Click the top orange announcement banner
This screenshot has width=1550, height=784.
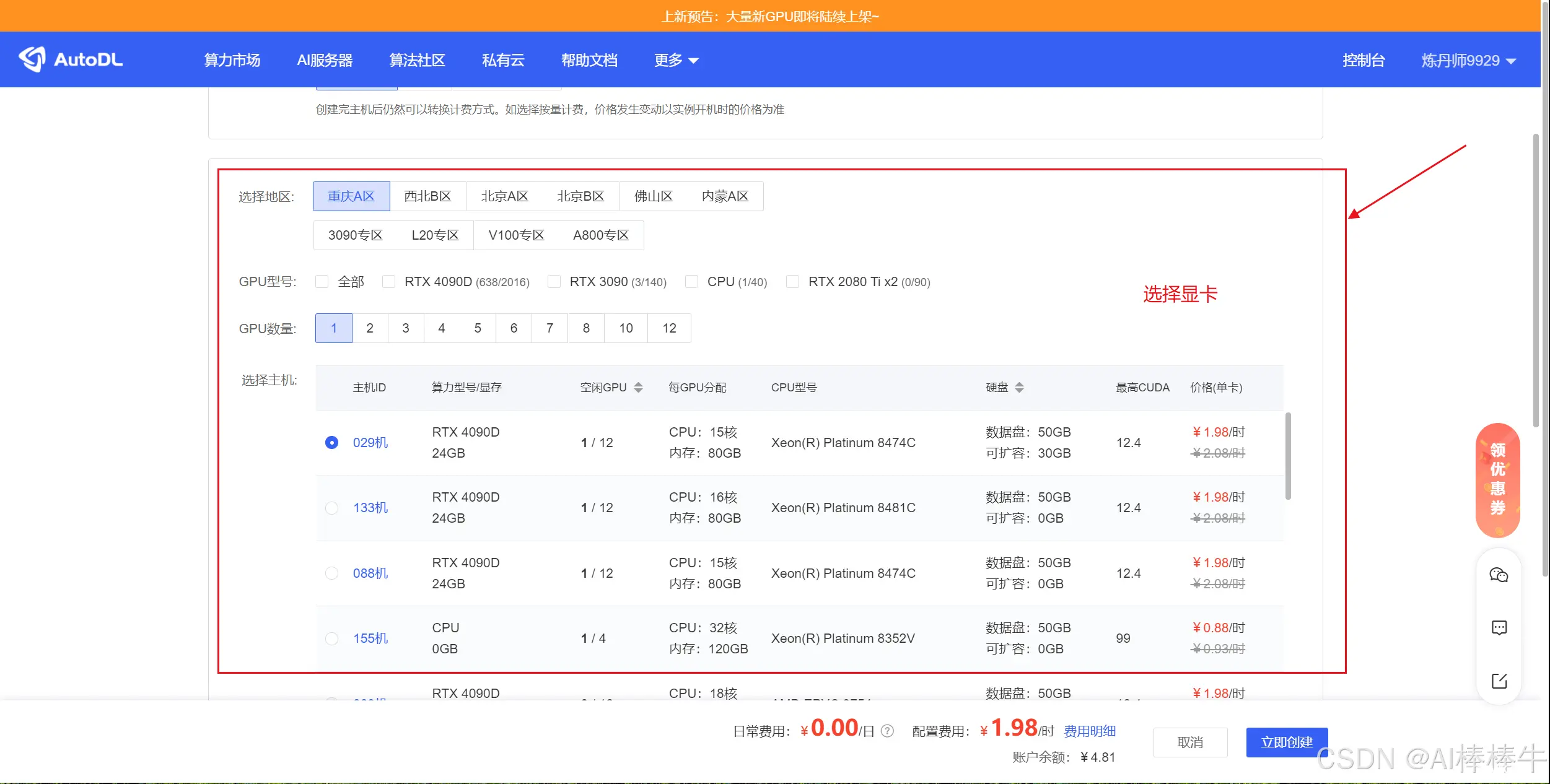[x=770, y=16]
